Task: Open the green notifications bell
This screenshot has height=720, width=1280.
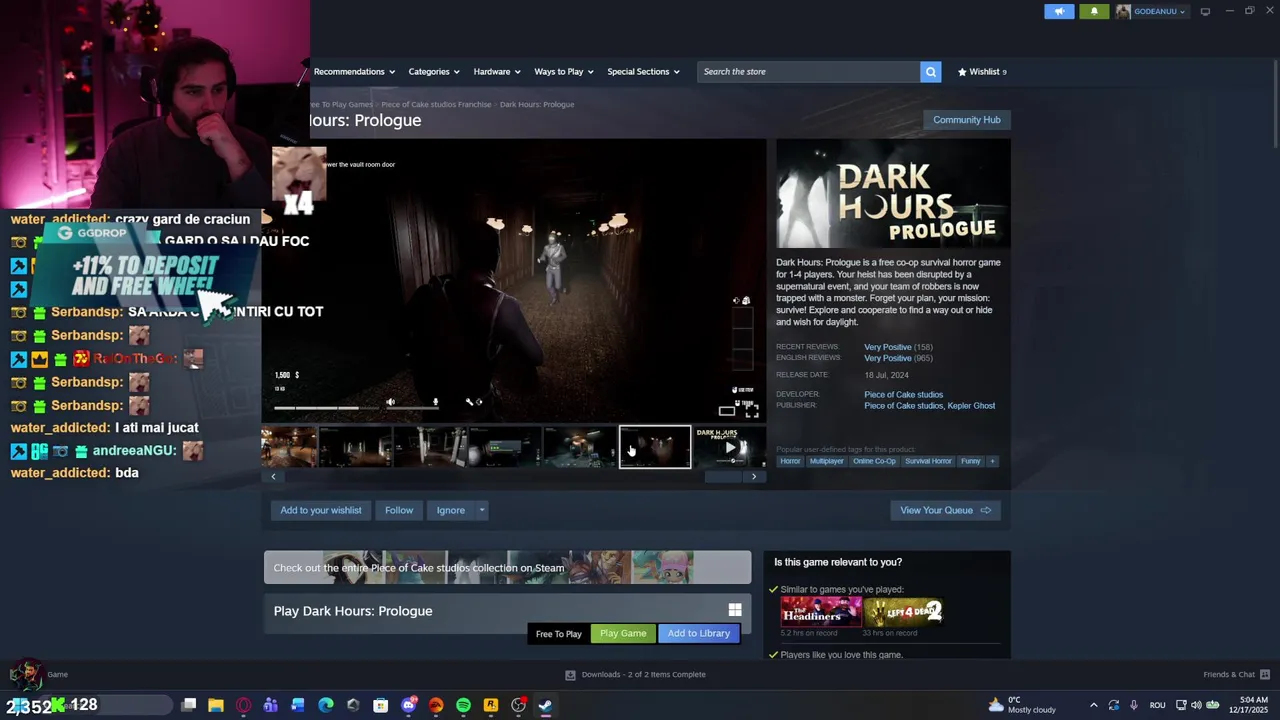Action: 1094,11
